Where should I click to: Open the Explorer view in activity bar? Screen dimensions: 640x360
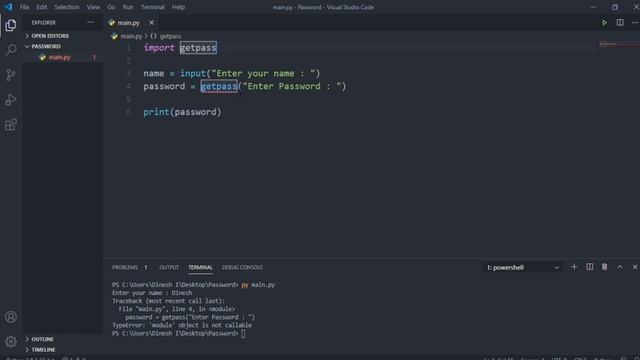click(11, 25)
